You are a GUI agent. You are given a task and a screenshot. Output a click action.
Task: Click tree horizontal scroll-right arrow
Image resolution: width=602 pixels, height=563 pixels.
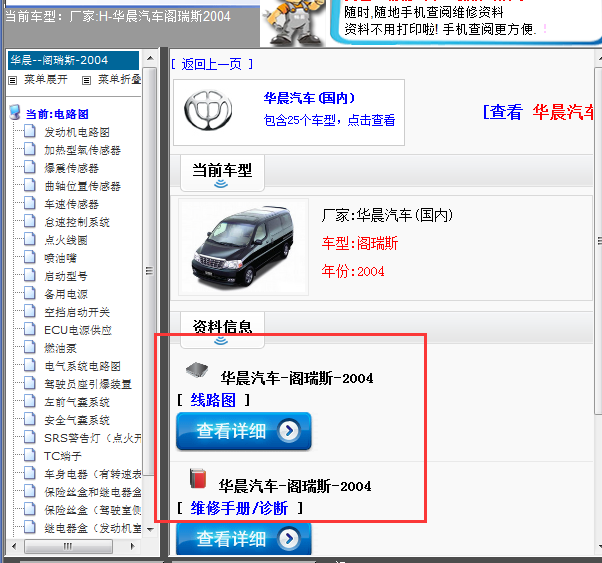pyautogui.click(x=133, y=546)
